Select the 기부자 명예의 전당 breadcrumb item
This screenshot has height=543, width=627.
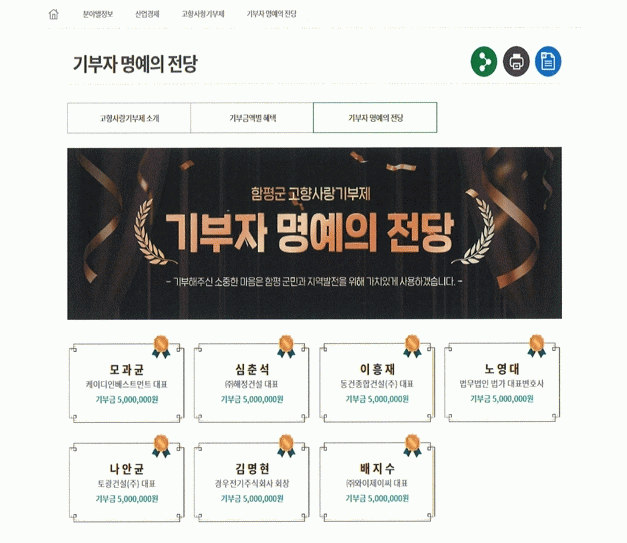pos(272,14)
